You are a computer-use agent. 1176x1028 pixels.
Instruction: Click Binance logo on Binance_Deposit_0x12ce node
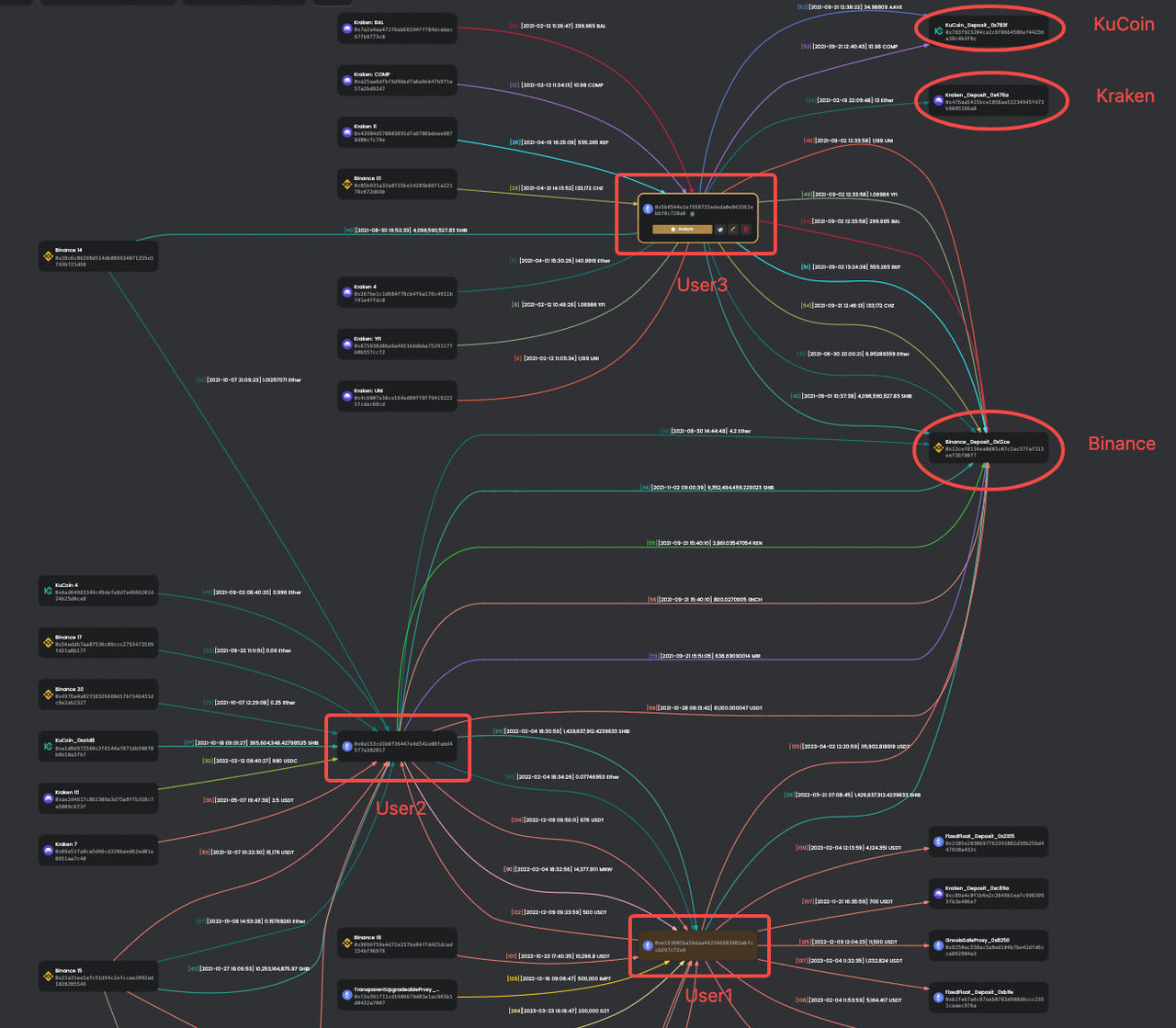pyautogui.click(x=938, y=448)
